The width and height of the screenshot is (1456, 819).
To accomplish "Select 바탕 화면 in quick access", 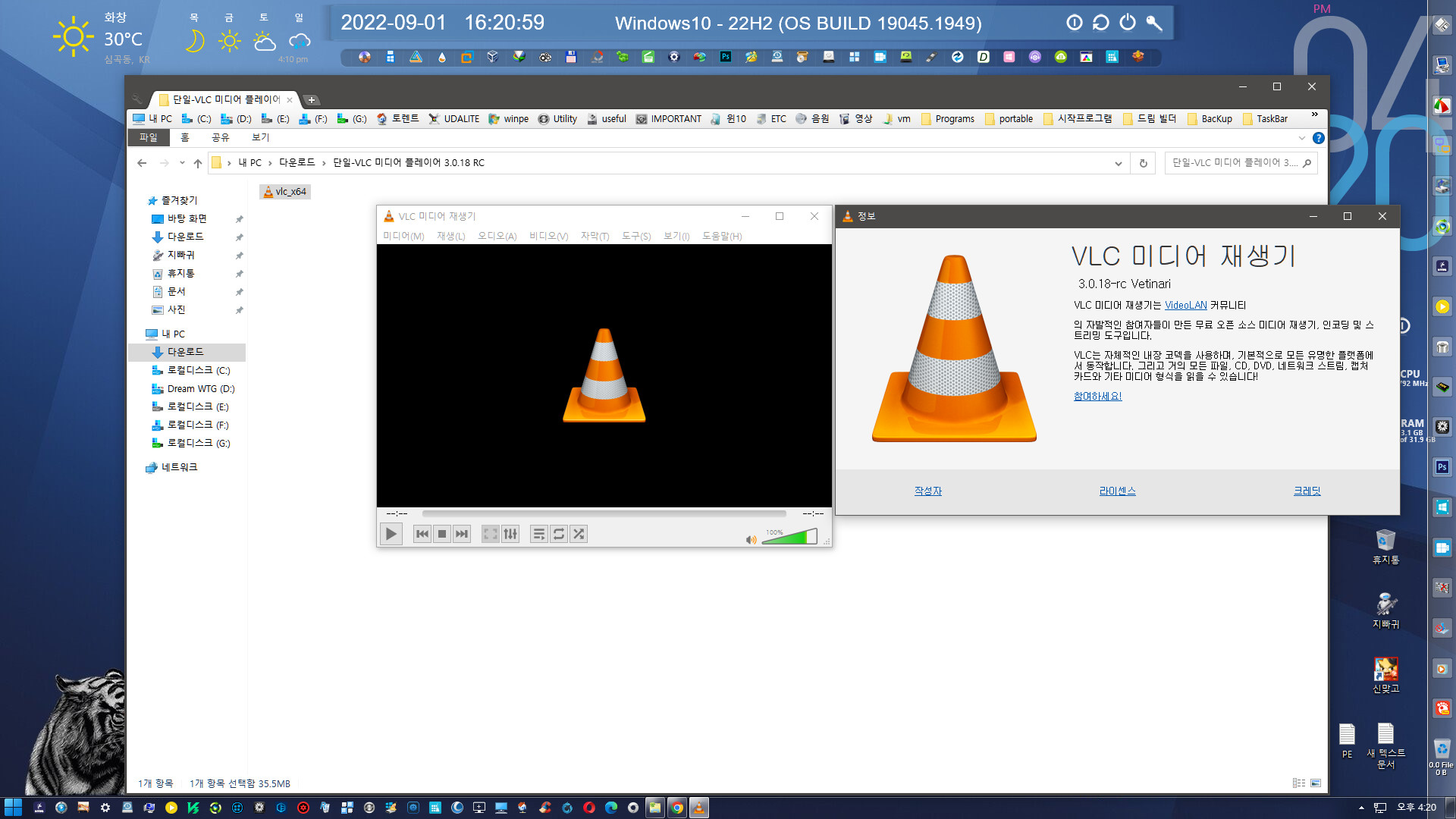I will [187, 218].
